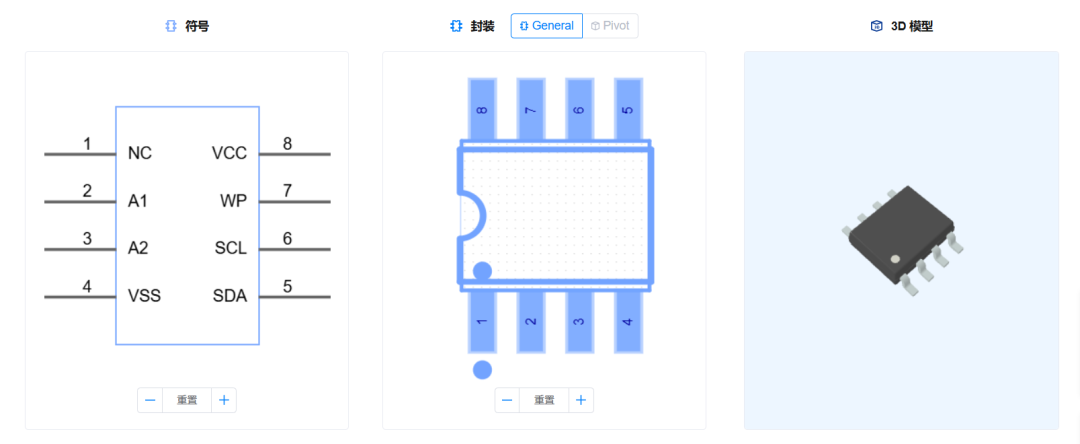The image size is (1080, 444).
Task: Switch to the Pivot footprint tab
Action: pyautogui.click(x=610, y=25)
